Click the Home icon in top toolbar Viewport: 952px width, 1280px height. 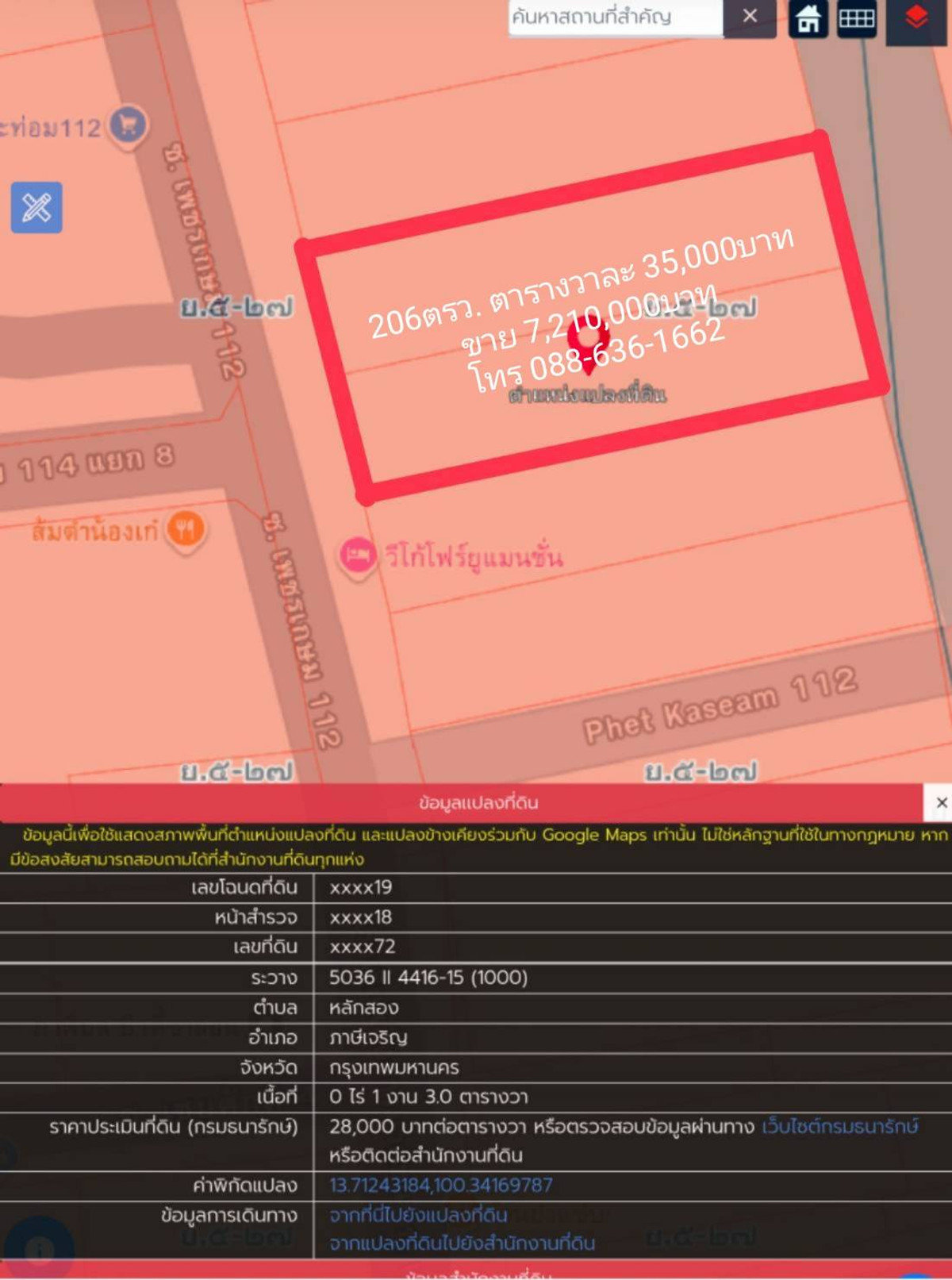click(808, 18)
